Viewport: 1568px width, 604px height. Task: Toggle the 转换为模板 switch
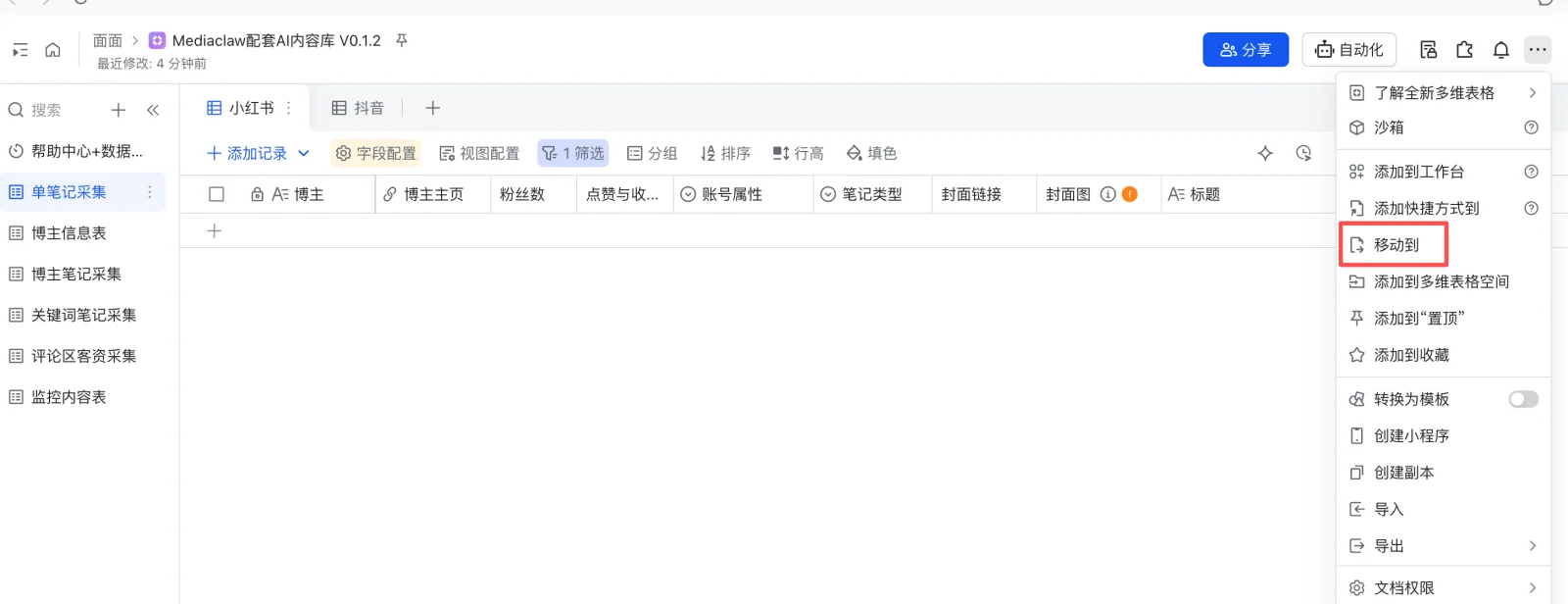point(1523,399)
